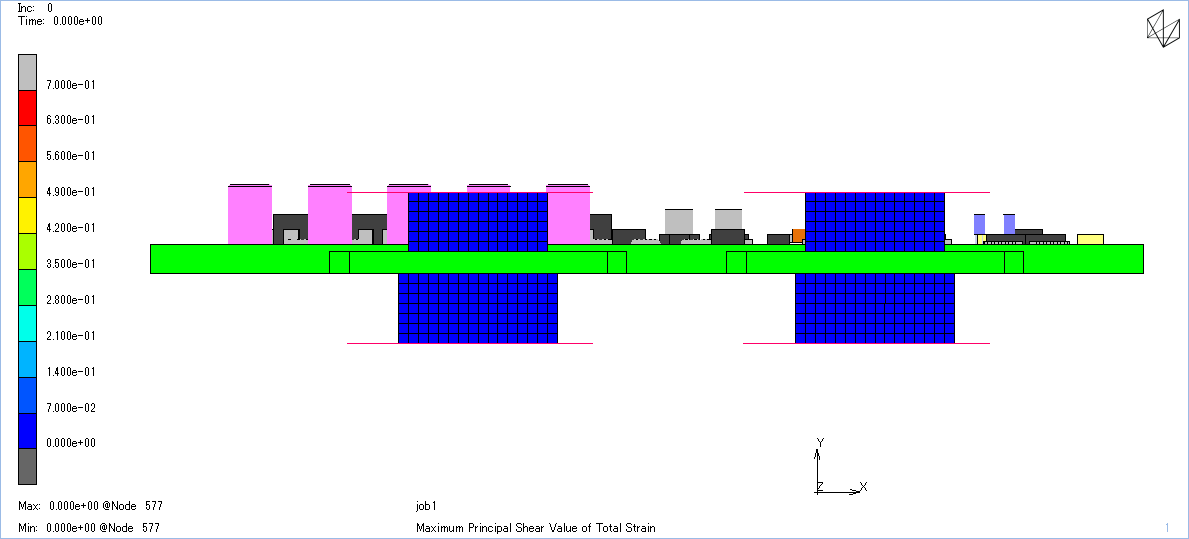Click the XYZ coordinate axis triad
The height and width of the screenshot is (539, 1189).
839,466
